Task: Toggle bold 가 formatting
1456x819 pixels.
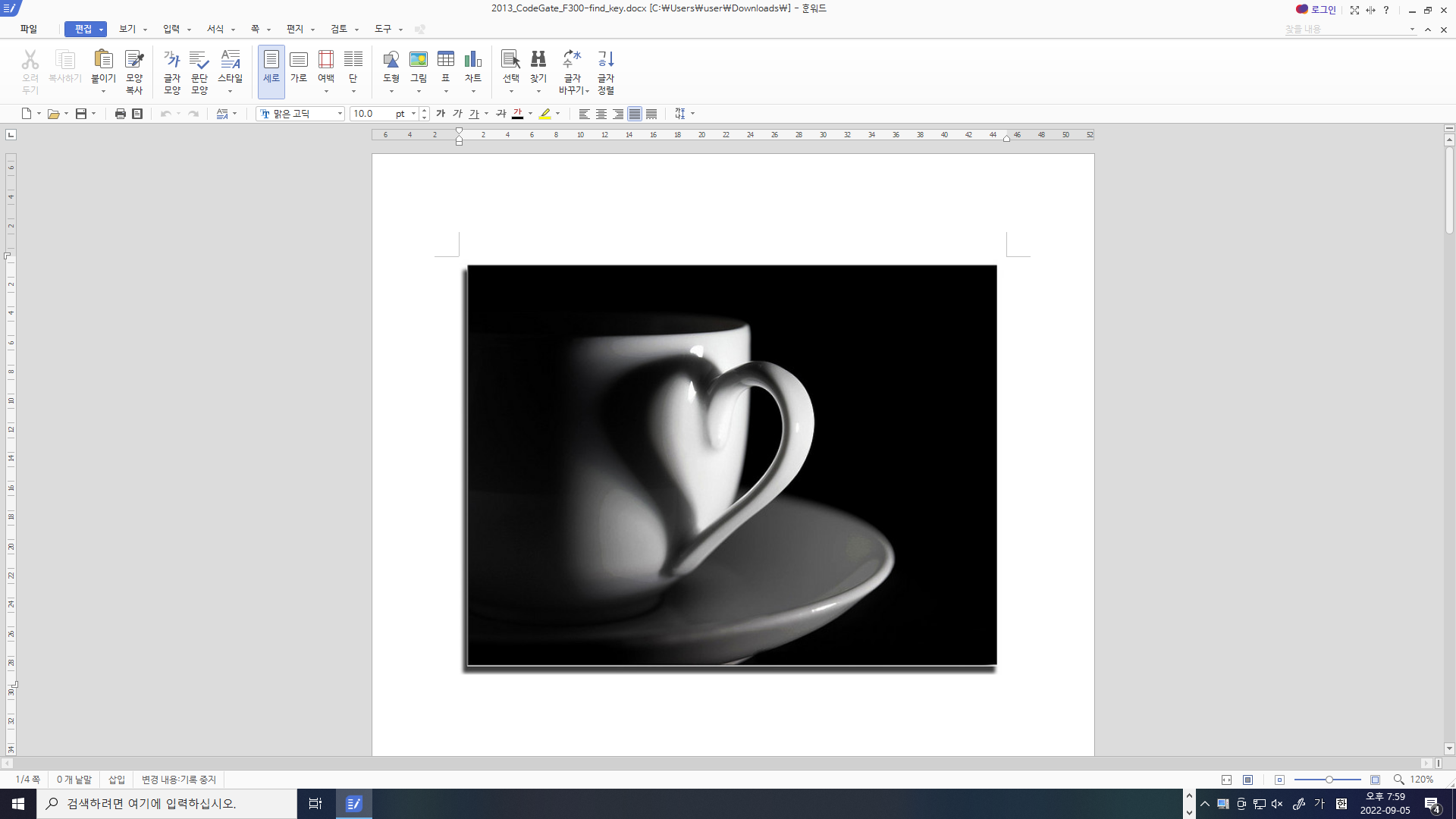Action: 441,114
